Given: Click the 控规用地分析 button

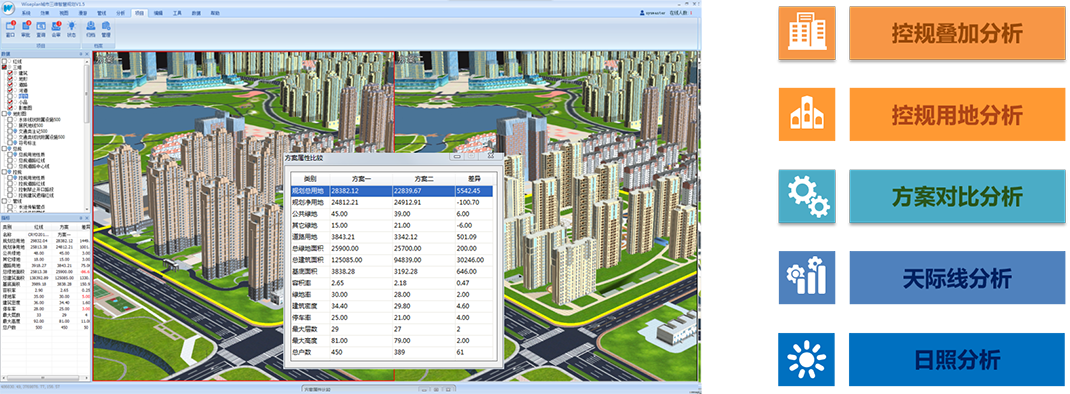Looking at the screenshot, I should coord(957,115).
